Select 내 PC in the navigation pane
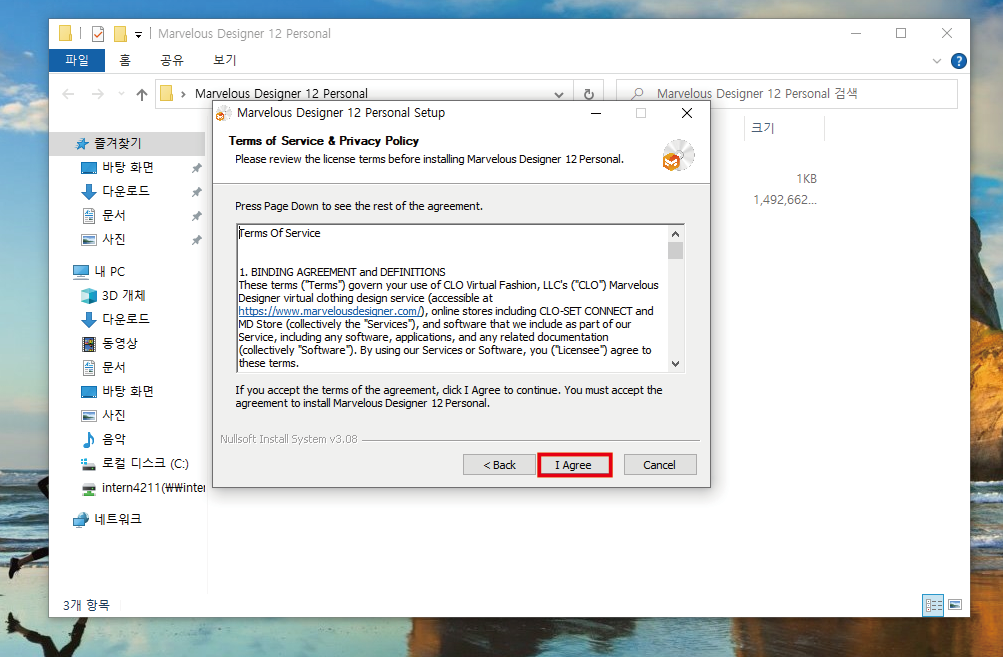Image resolution: width=1003 pixels, height=657 pixels. pos(109,271)
